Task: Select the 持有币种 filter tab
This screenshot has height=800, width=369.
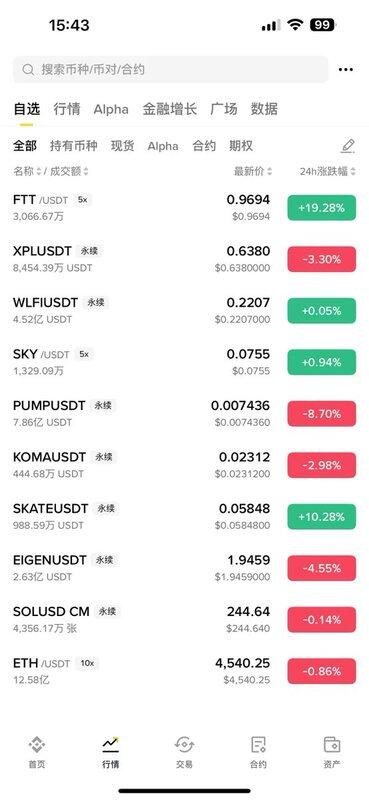Action: (73, 146)
